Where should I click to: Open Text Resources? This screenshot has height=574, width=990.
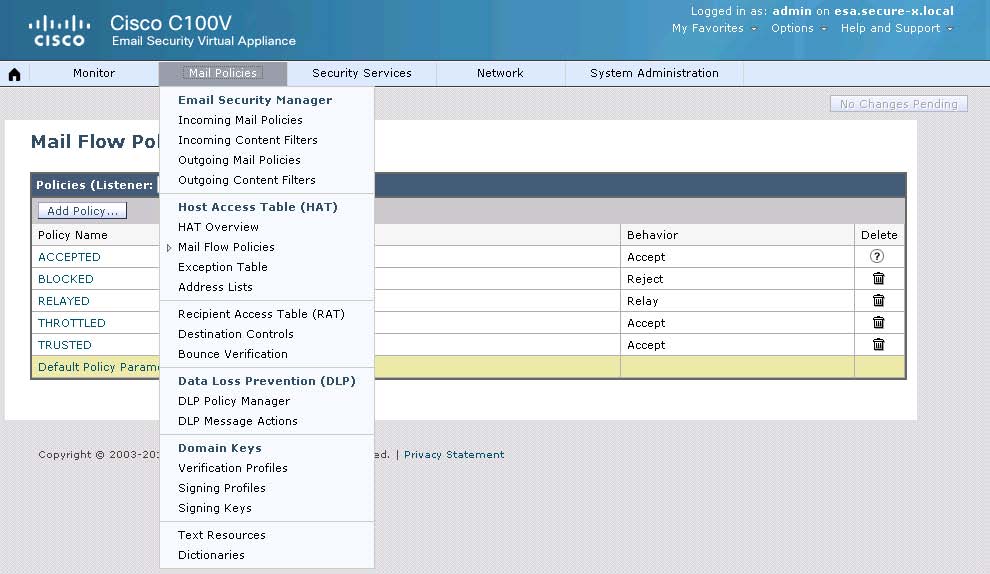tap(222, 535)
